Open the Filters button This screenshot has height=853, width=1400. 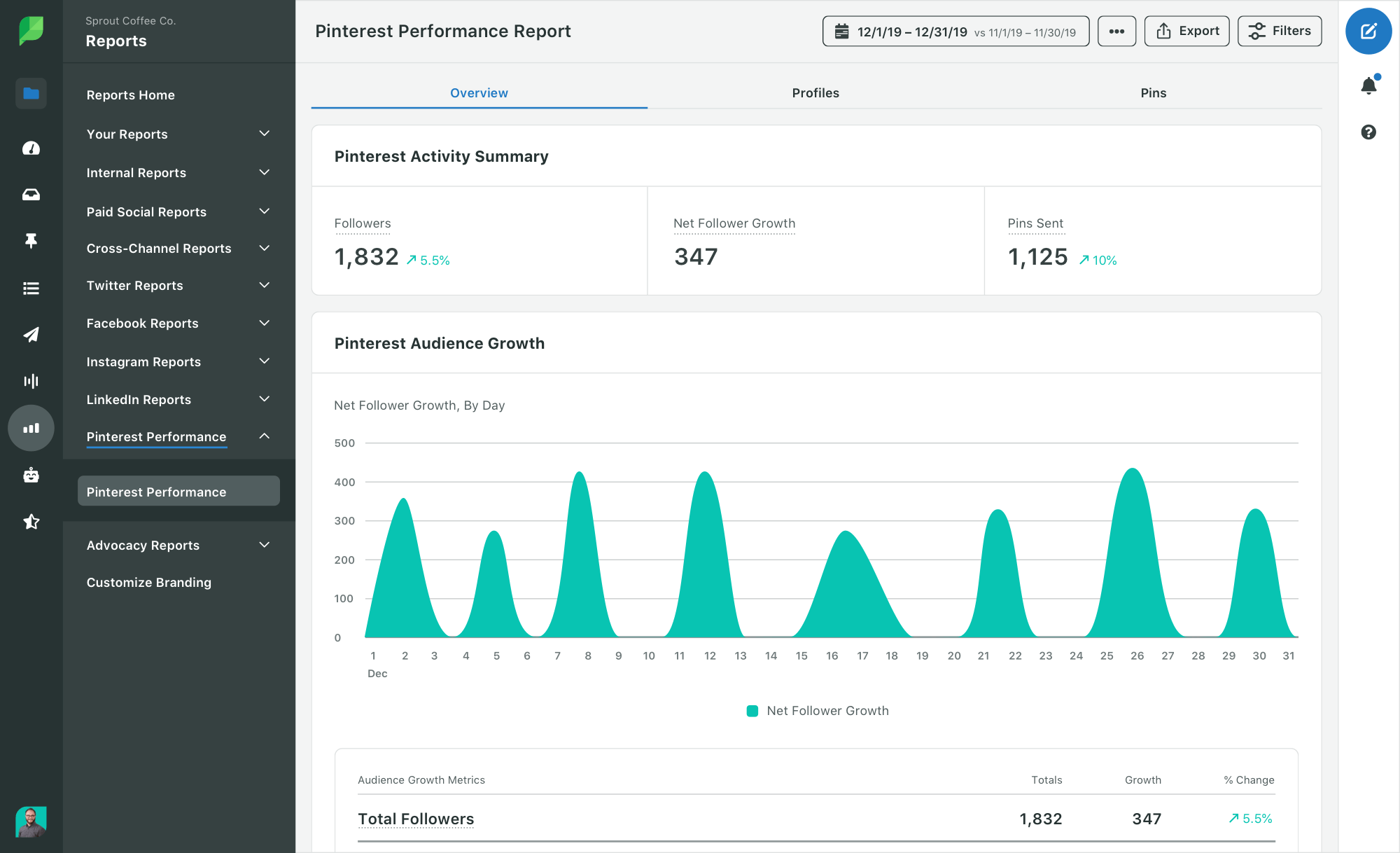tap(1280, 31)
